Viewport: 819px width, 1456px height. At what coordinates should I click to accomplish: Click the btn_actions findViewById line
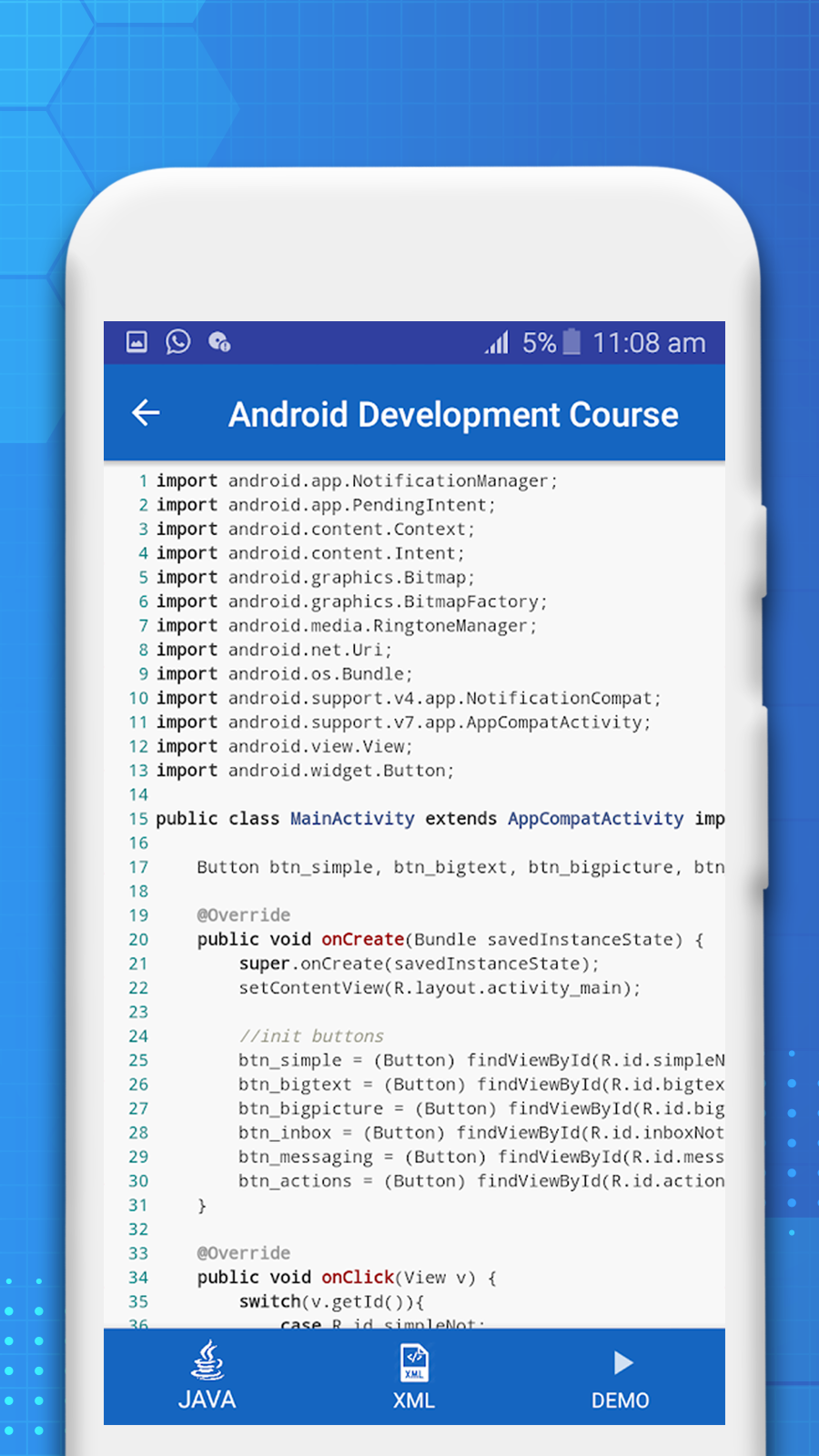point(481,1181)
